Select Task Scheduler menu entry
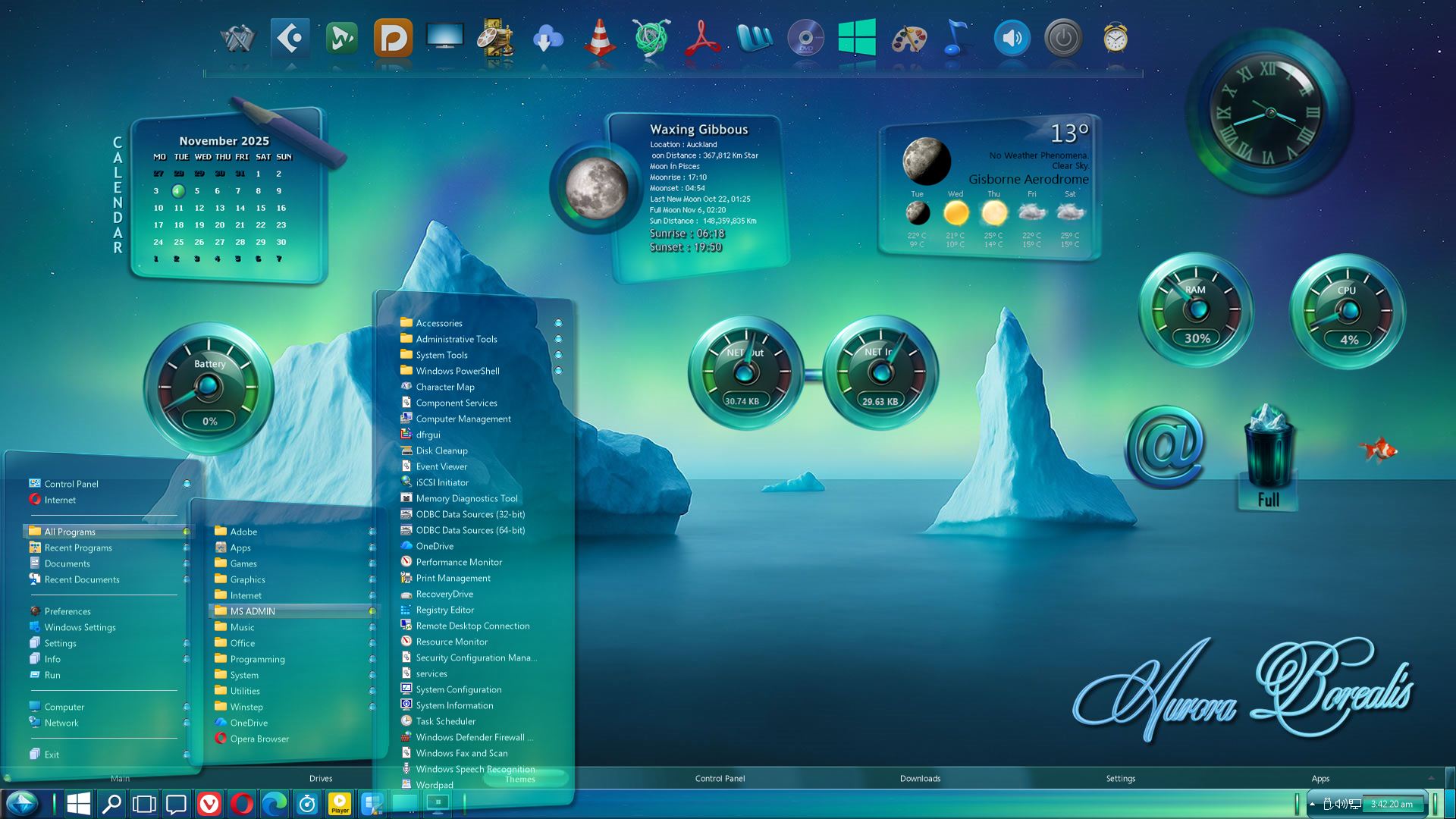1456x819 pixels. [x=445, y=721]
